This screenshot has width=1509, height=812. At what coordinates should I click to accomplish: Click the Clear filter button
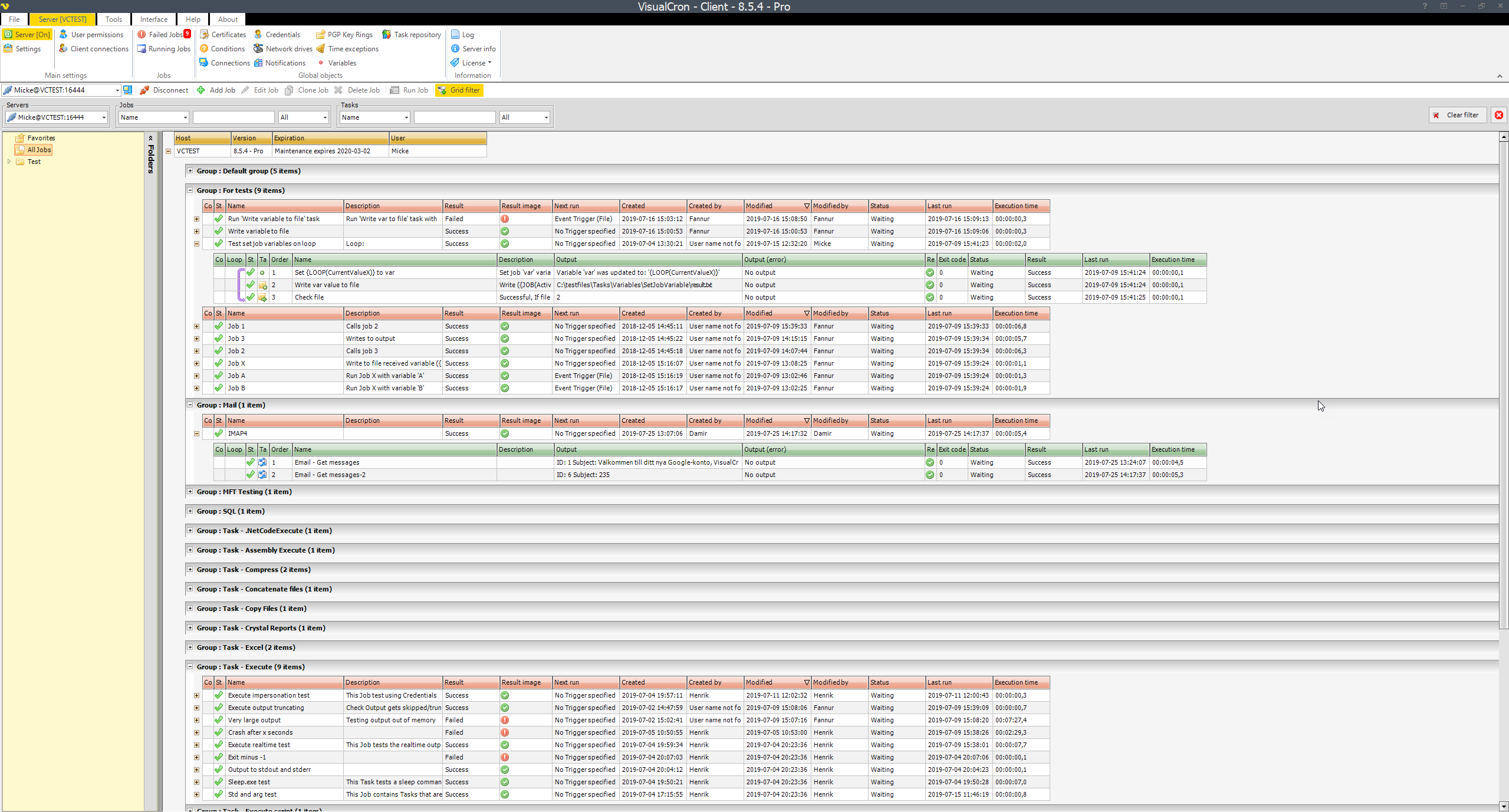[x=1457, y=116]
